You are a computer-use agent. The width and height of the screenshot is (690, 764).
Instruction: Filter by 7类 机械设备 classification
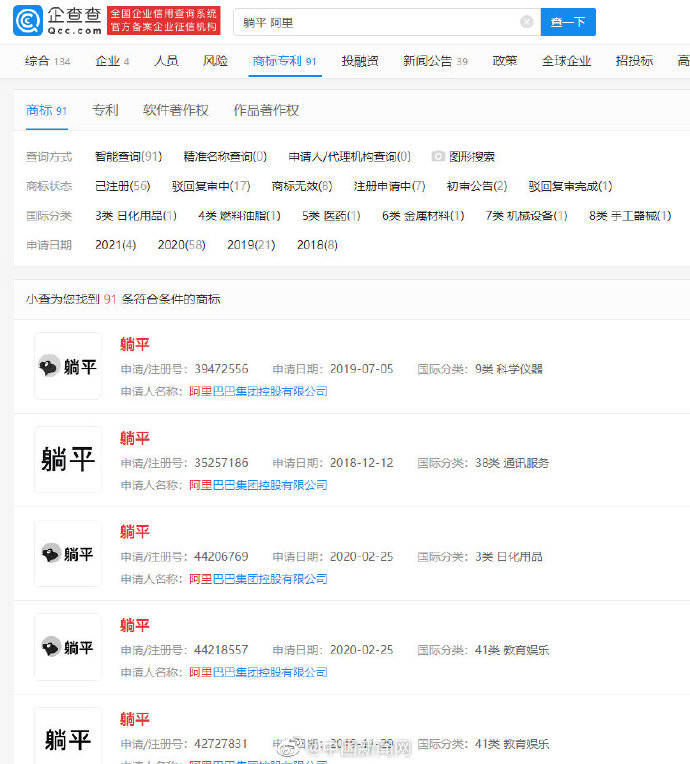pyautogui.click(x=526, y=215)
